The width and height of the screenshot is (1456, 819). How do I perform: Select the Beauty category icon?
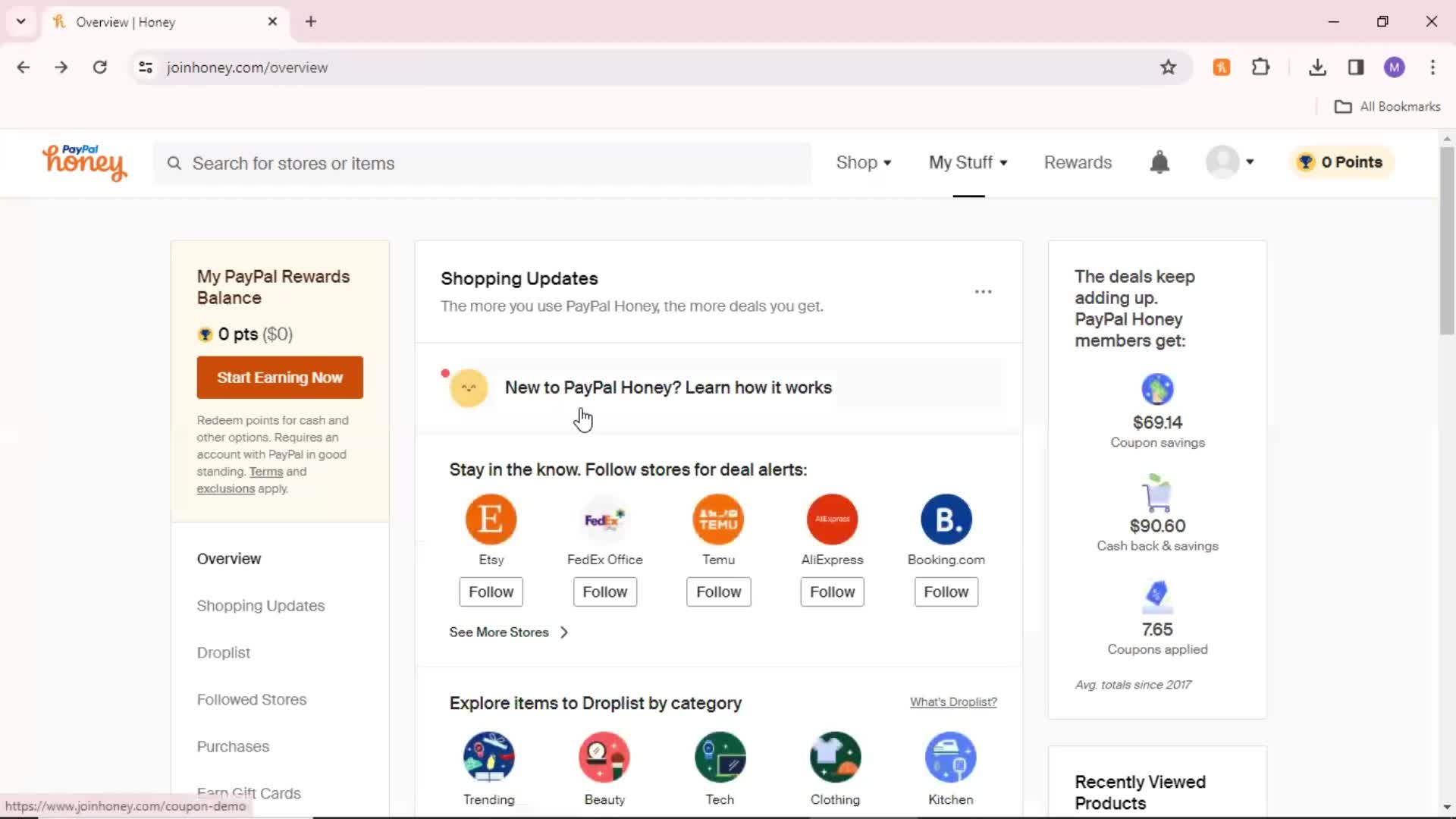pos(604,757)
